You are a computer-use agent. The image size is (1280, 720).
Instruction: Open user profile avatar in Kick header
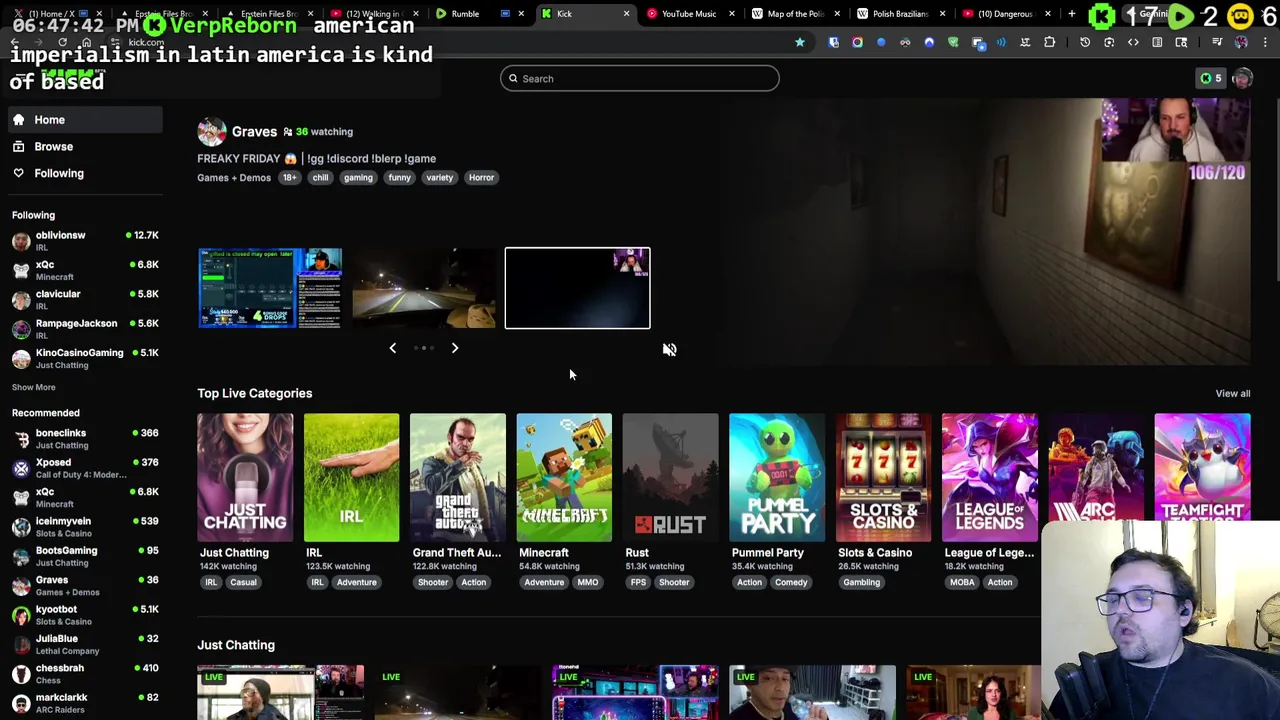point(1242,79)
